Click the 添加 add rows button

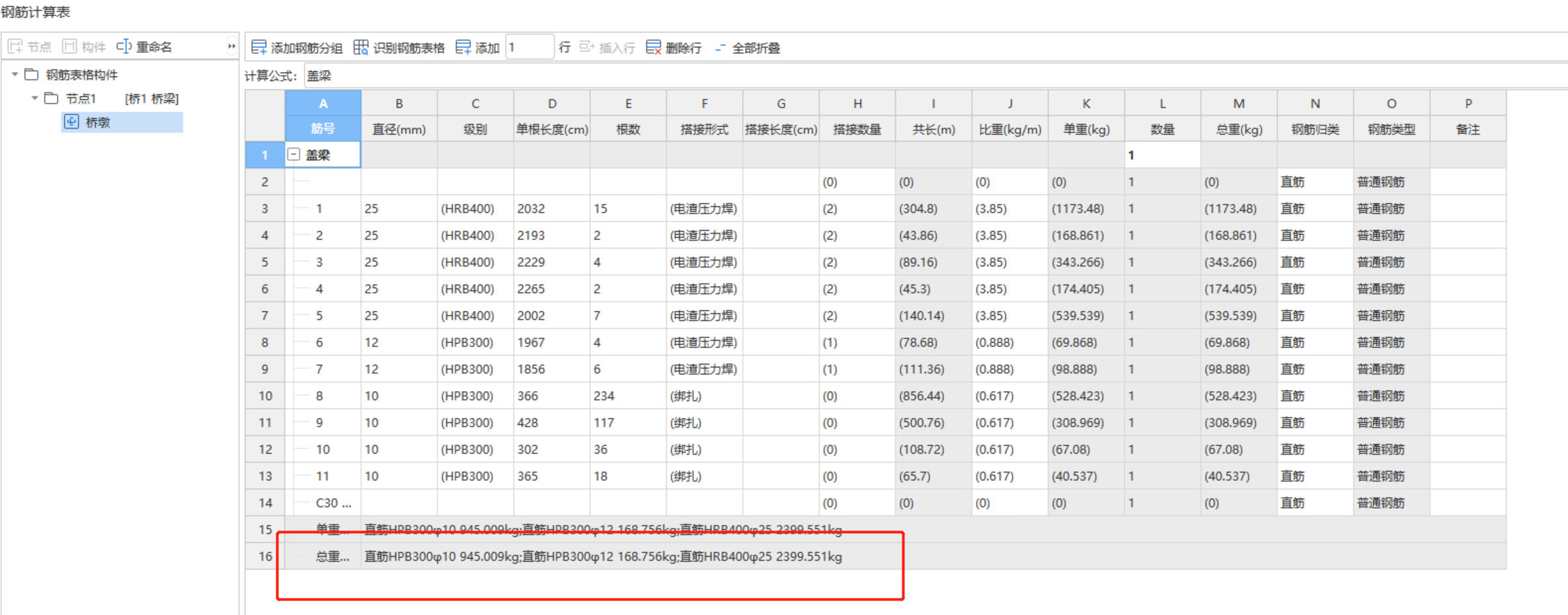point(478,48)
